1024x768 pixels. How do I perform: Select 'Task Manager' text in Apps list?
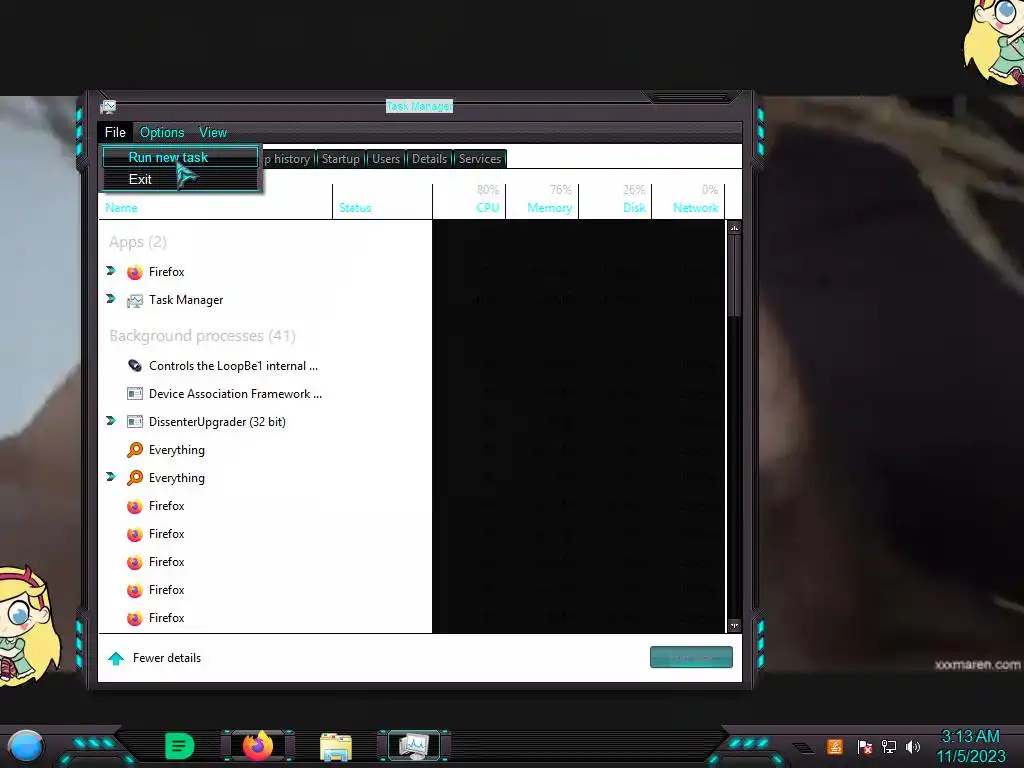click(x=186, y=300)
